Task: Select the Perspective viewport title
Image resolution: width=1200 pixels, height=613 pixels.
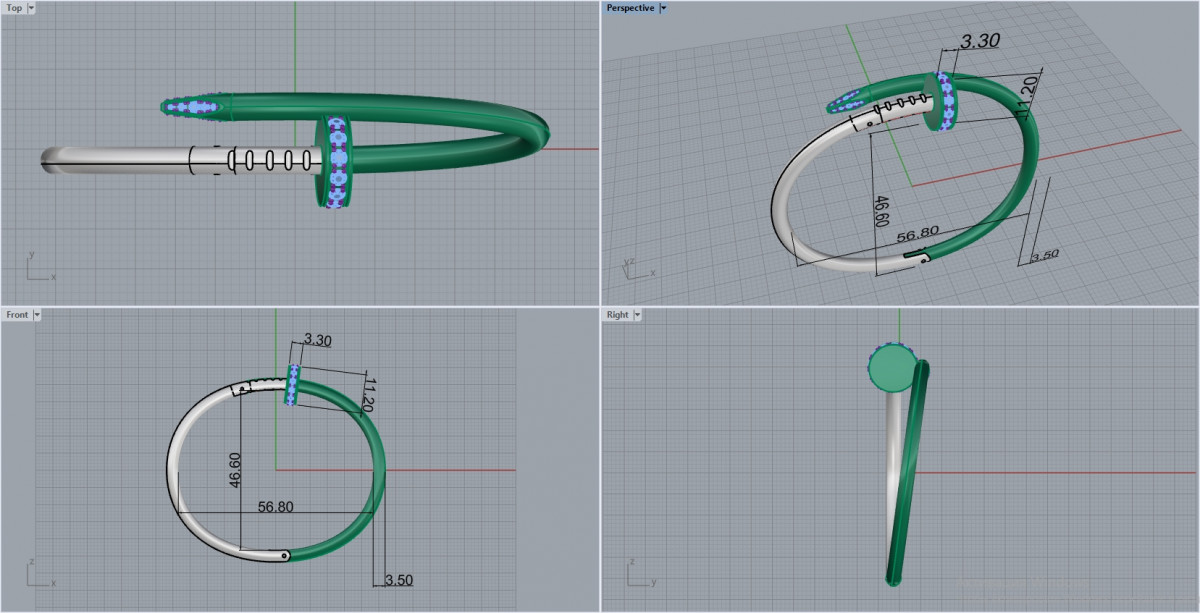Action: (x=630, y=8)
